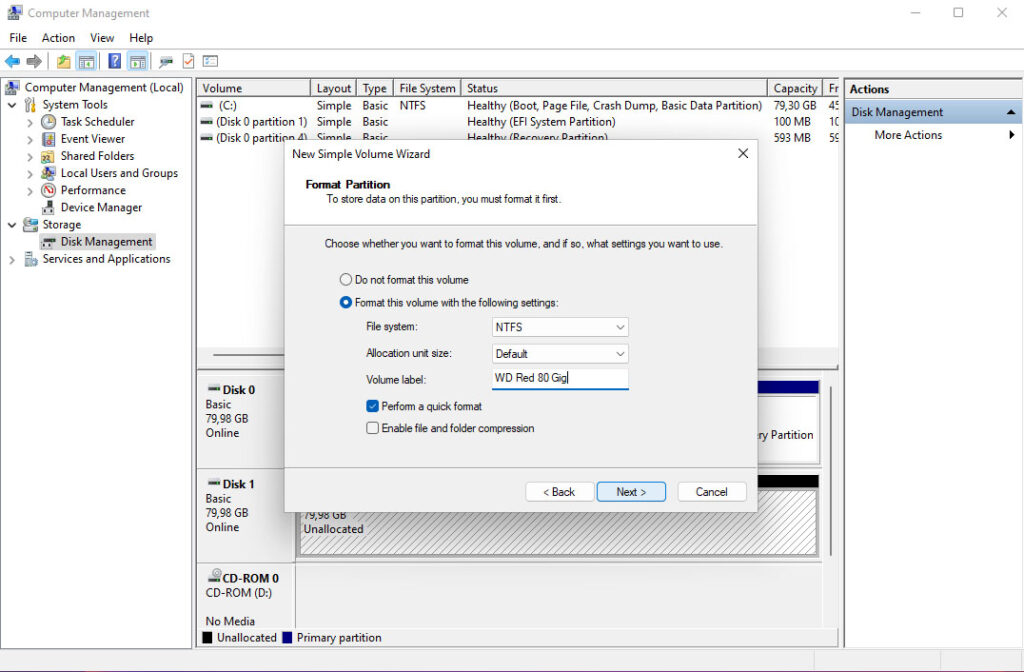Click the Performance monitor icon
This screenshot has height=672, width=1024.
(48, 190)
